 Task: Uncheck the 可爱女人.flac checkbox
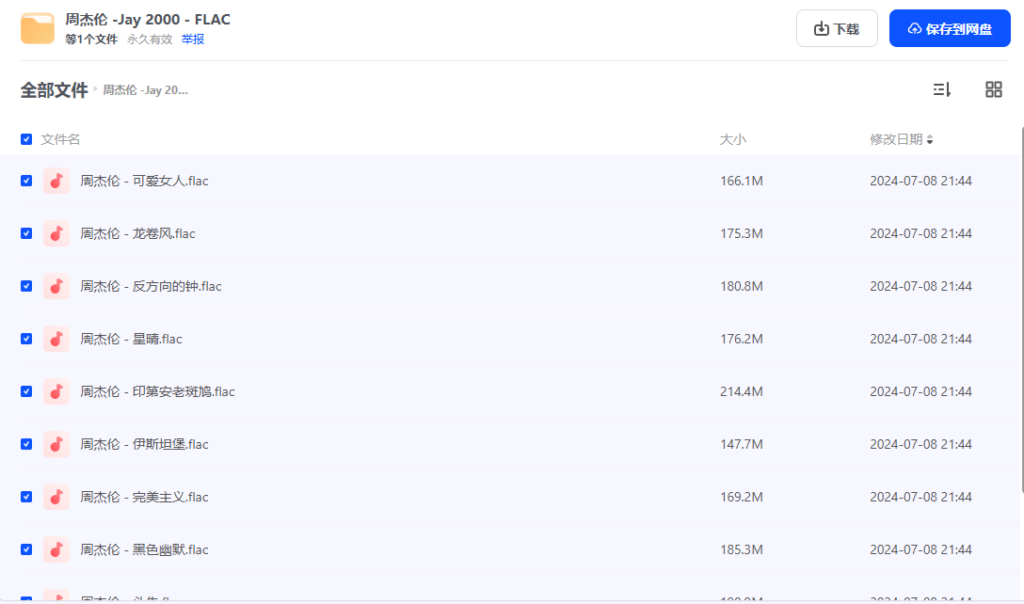26,181
